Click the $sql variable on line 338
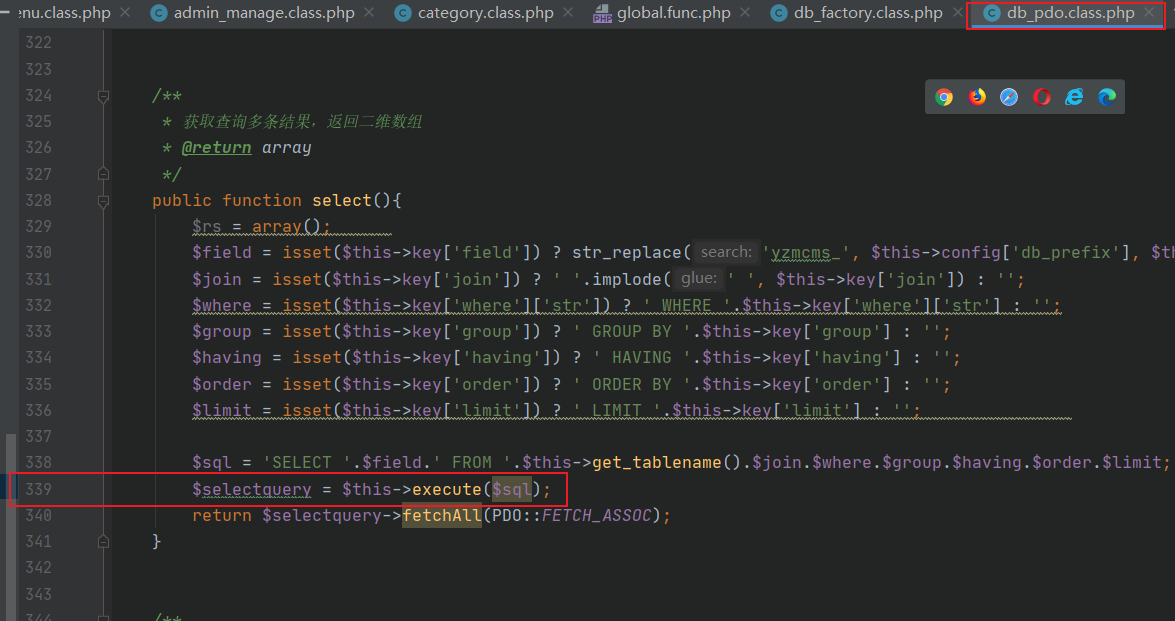The image size is (1175, 621). point(212,463)
